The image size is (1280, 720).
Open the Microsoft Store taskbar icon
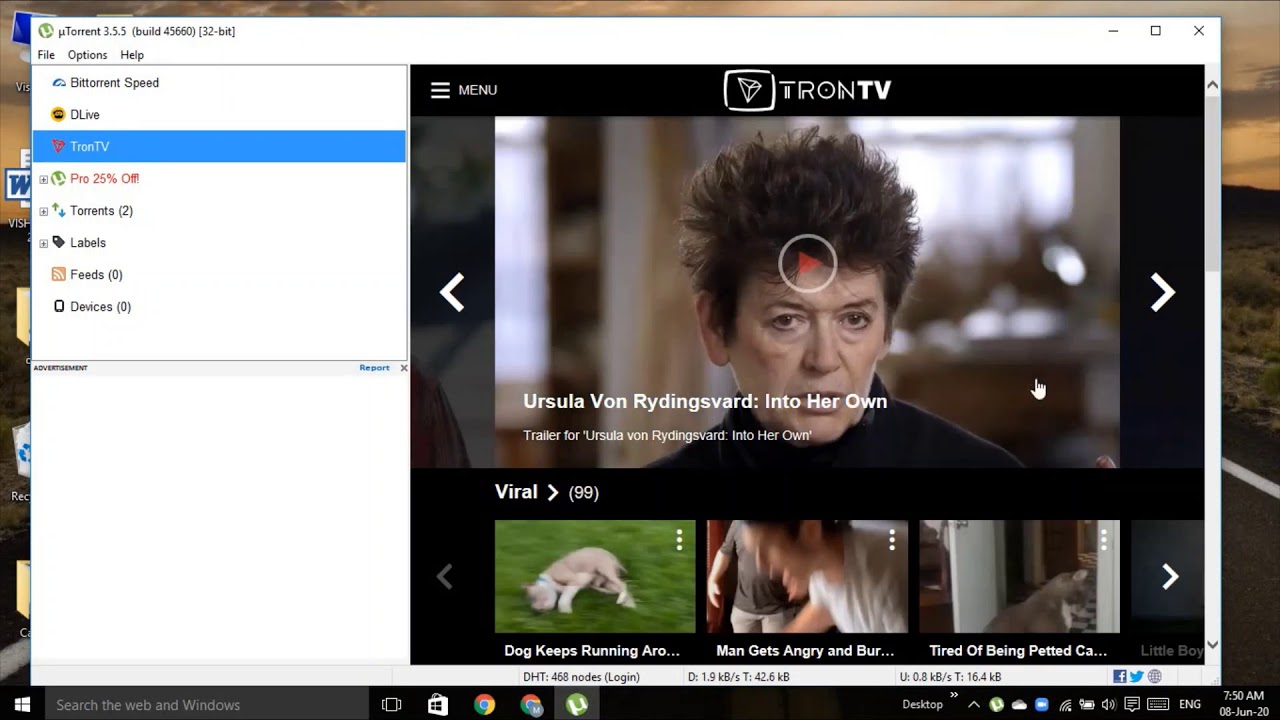click(438, 705)
